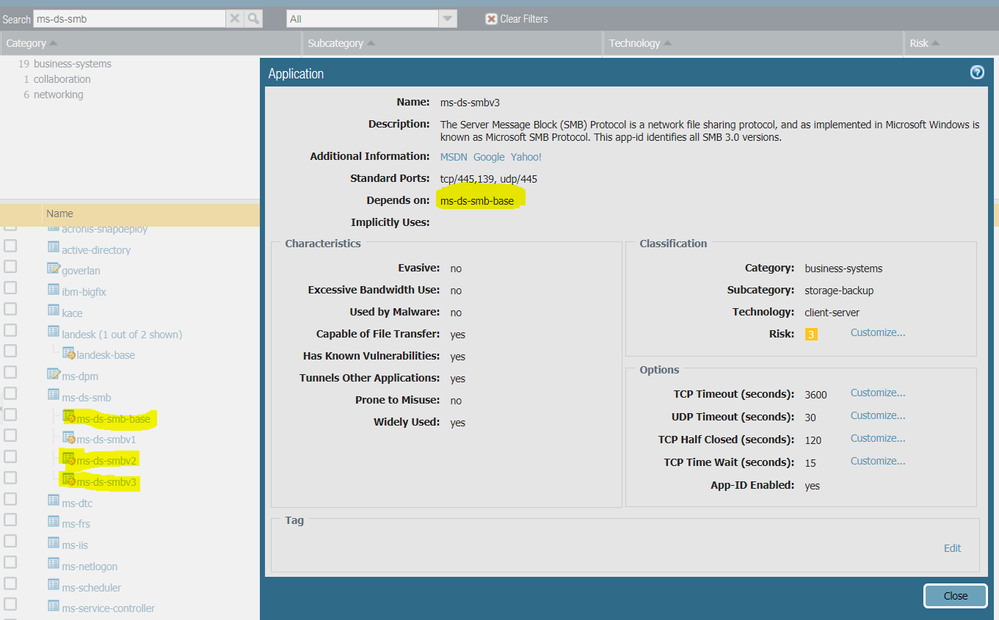Filter by business-systems category
This screenshot has width=999, height=620.
tap(72, 64)
